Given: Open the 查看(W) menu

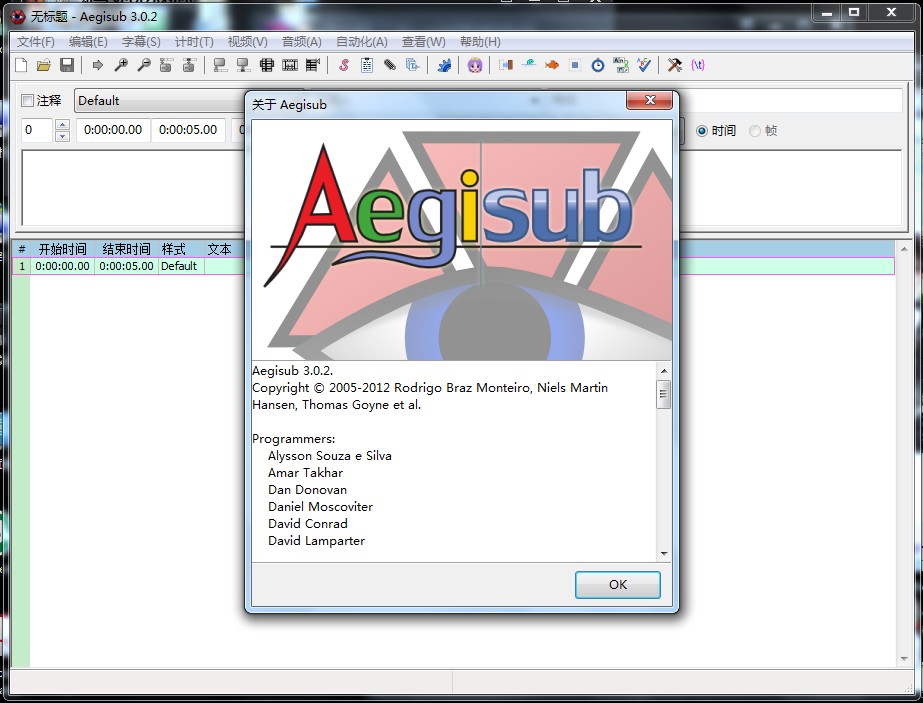Looking at the screenshot, I should click(424, 42).
